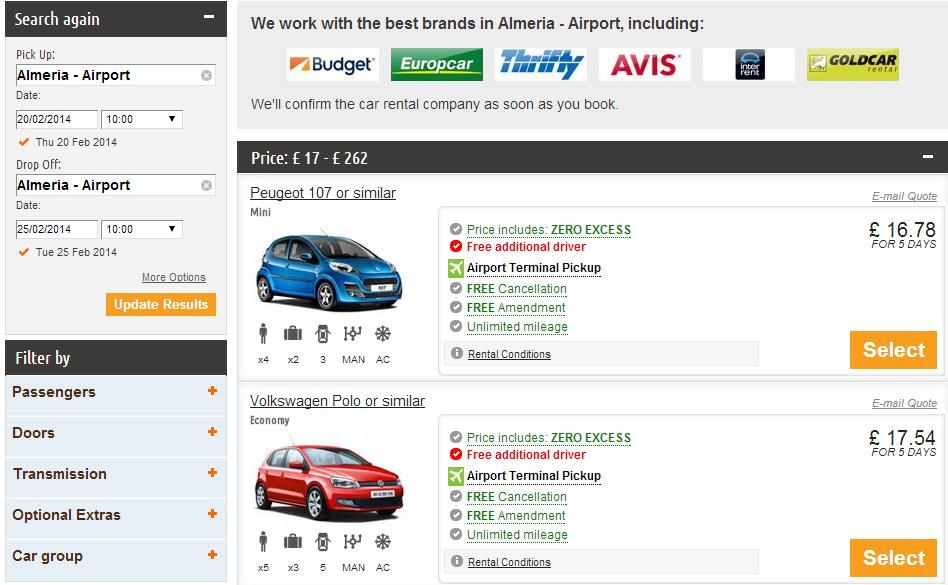The height and width of the screenshot is (585, 948).
Task: Collapse the Search again panel
Action: (x=209, y=17)
